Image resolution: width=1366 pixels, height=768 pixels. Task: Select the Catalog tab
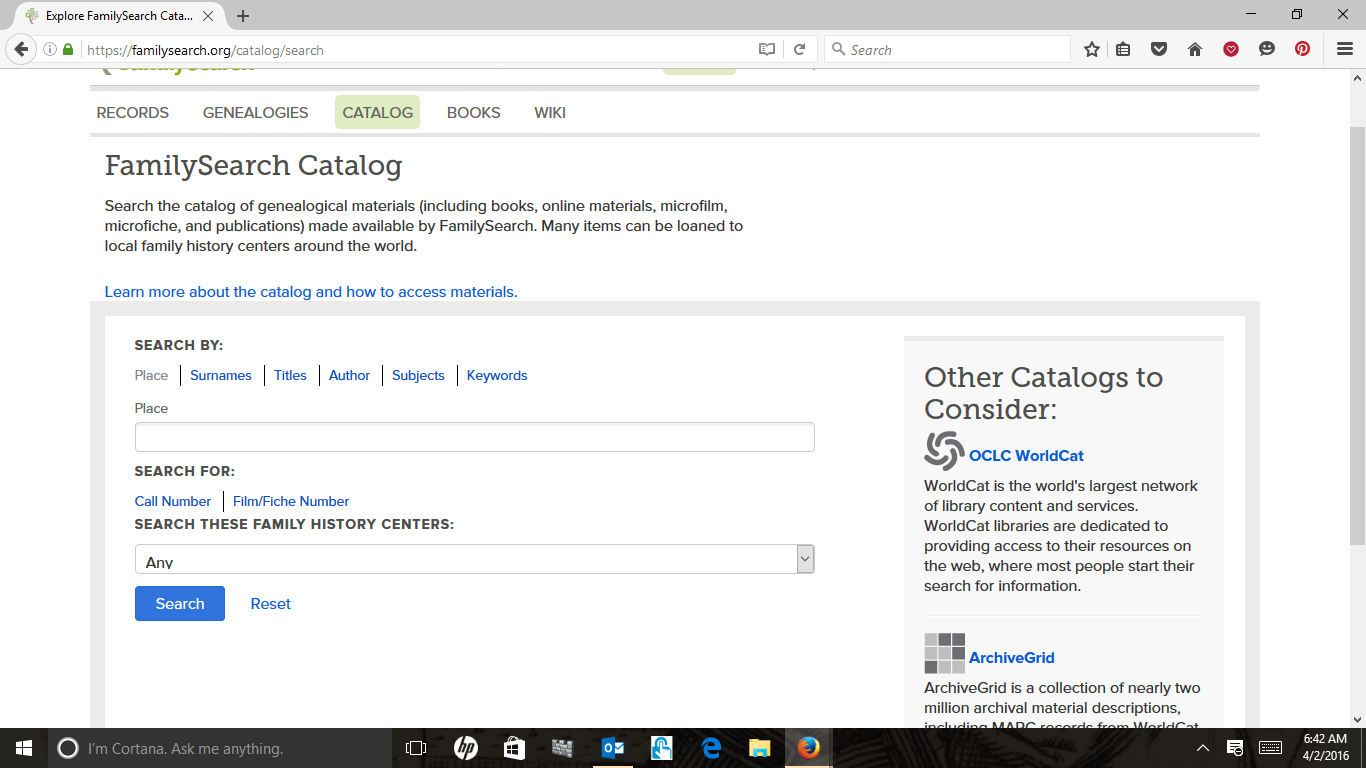(x=378, y=113)
